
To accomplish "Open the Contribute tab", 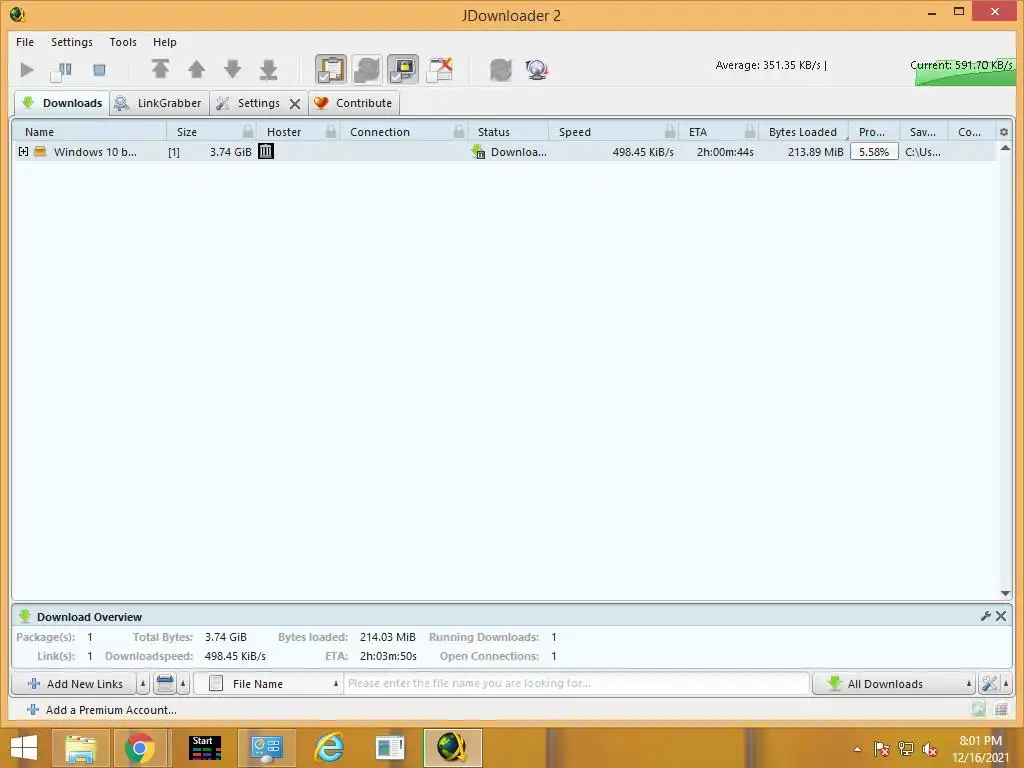I will 353,103.
